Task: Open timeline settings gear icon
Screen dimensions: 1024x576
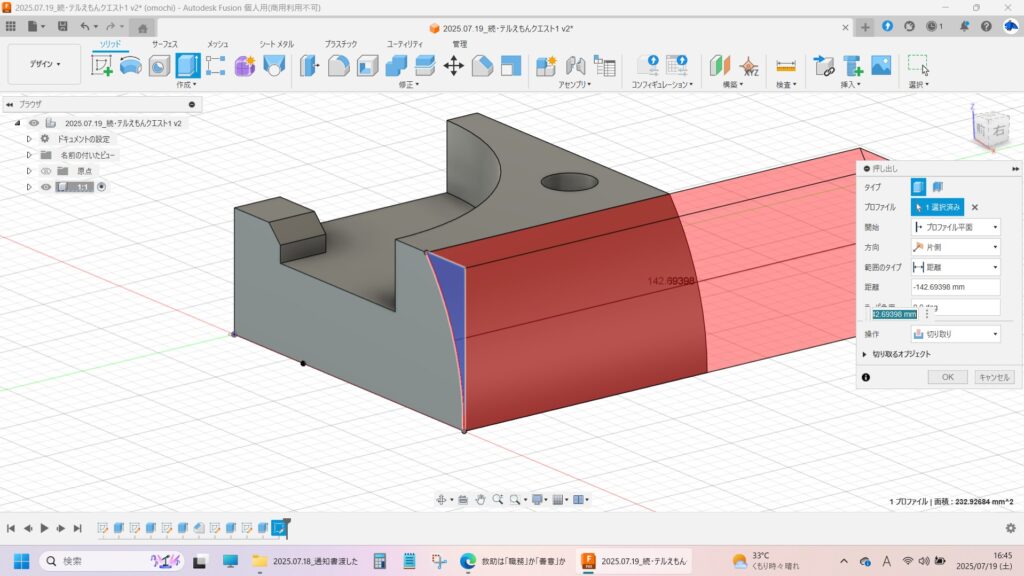Action: 1010,528
